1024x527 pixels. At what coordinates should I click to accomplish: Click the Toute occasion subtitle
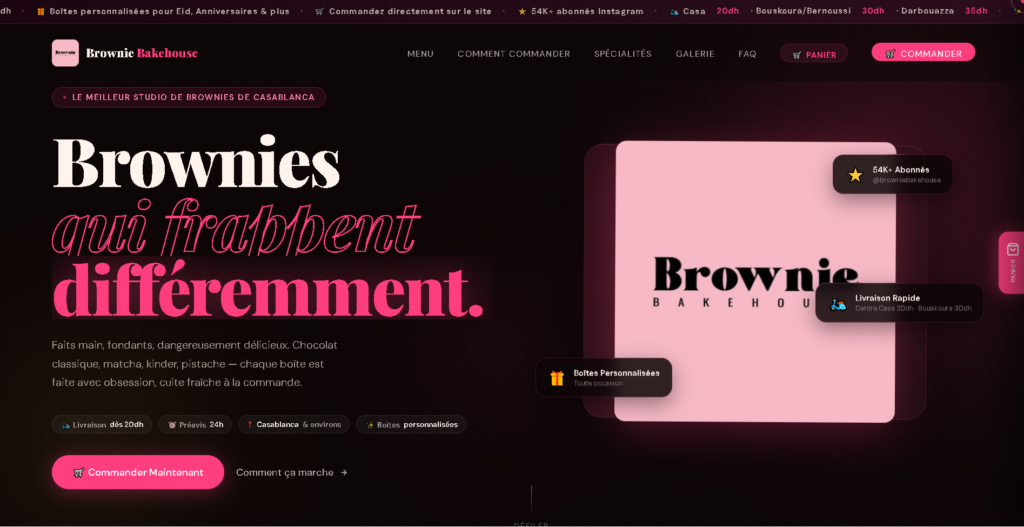[598, 383]
